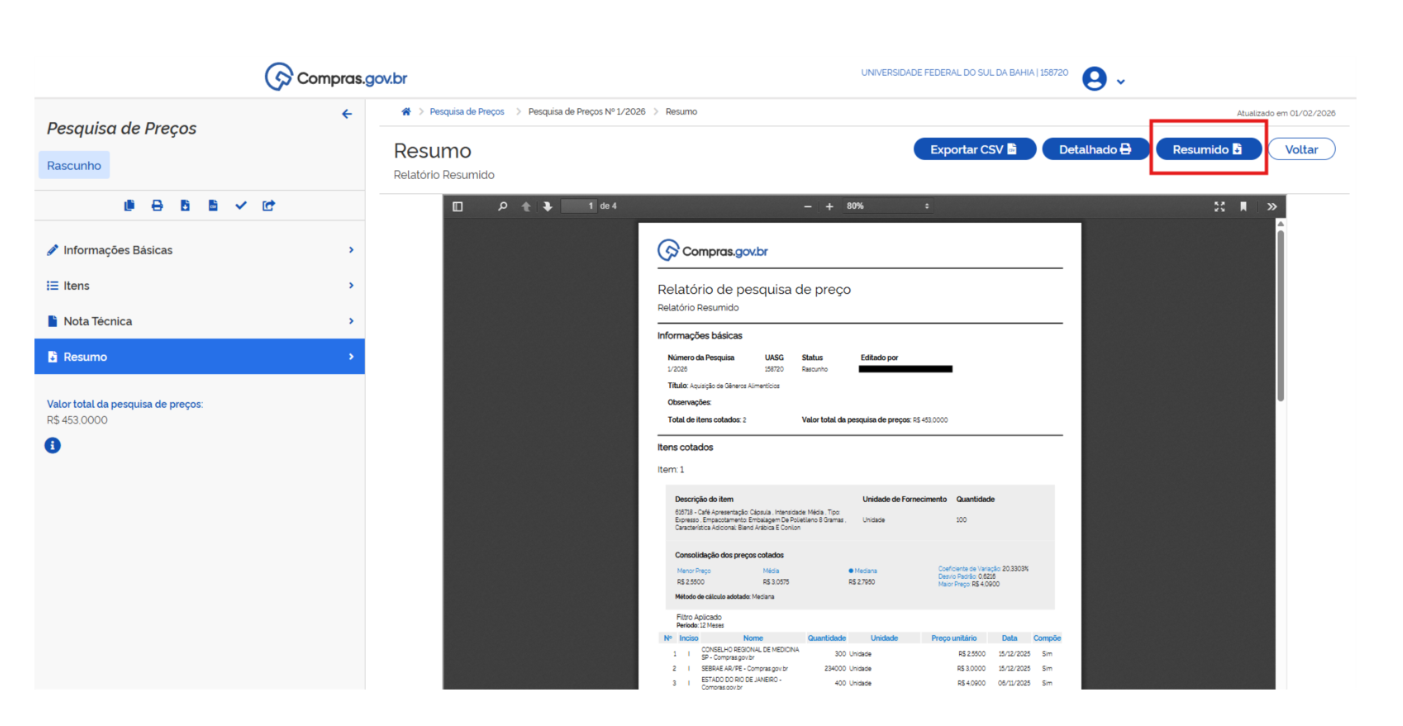
Task: Click the share icon in sidebar toolbar
Action: [x=269, y=206]
